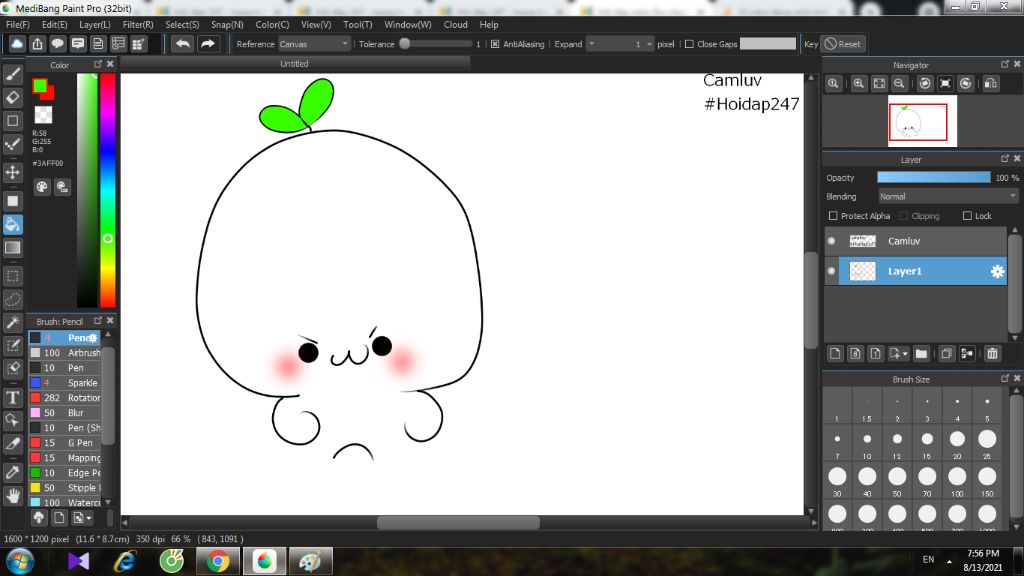Viewport: 1024px width, 576px height.
Task: Select the Hand pan tool
Action: pyautogui.click(x=12, y=496)
